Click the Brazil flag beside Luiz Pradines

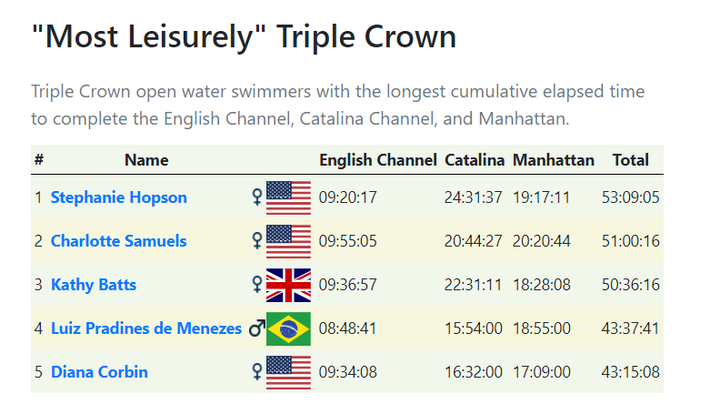tap(288, 329)
